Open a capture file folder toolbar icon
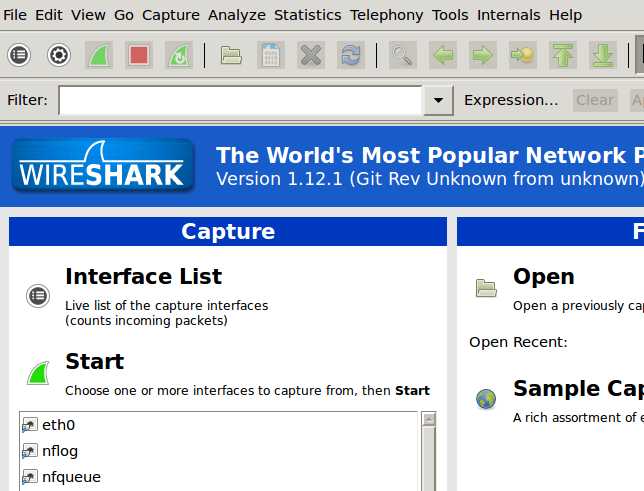This screenshot has height=491, width=644. 231,55
